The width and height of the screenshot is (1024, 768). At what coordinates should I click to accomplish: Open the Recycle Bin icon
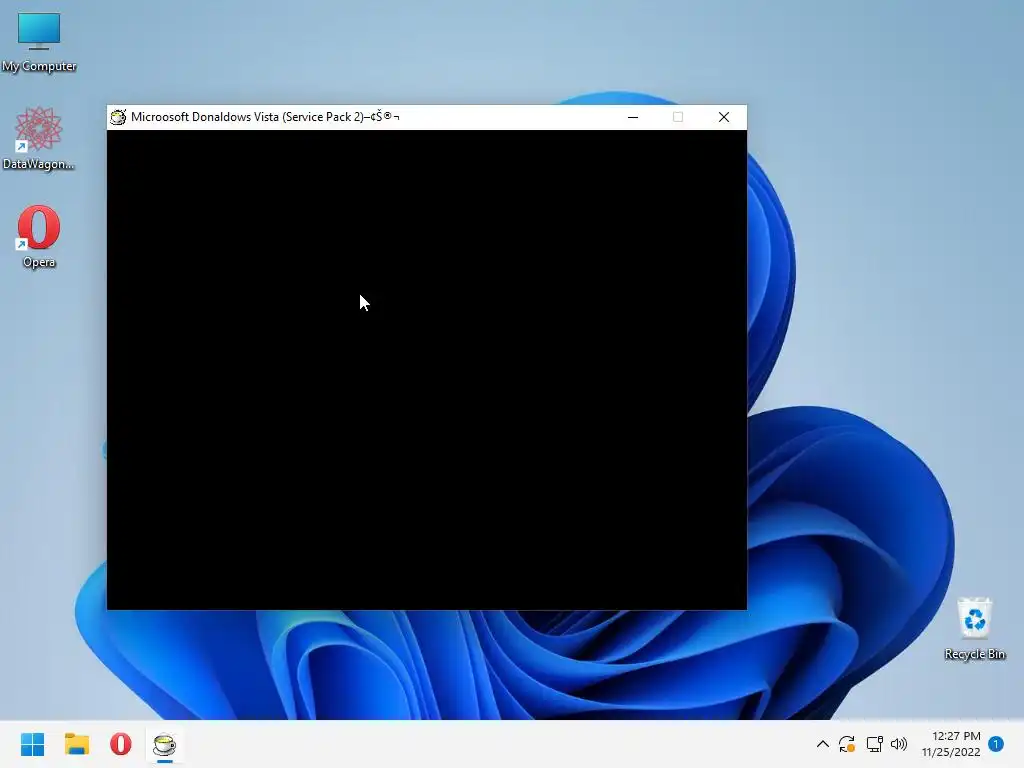click(x=974, y=628)
